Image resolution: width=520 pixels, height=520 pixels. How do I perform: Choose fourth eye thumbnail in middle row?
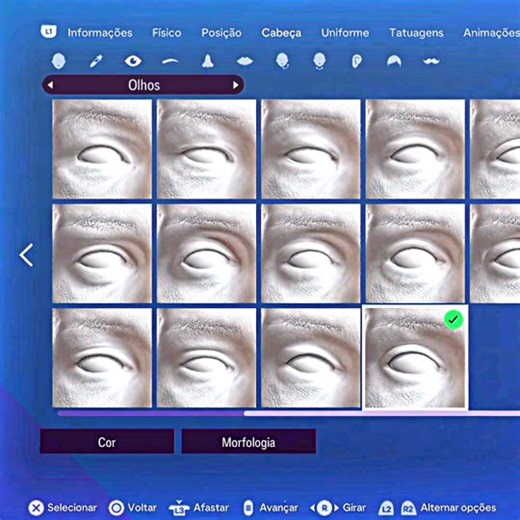415,253
